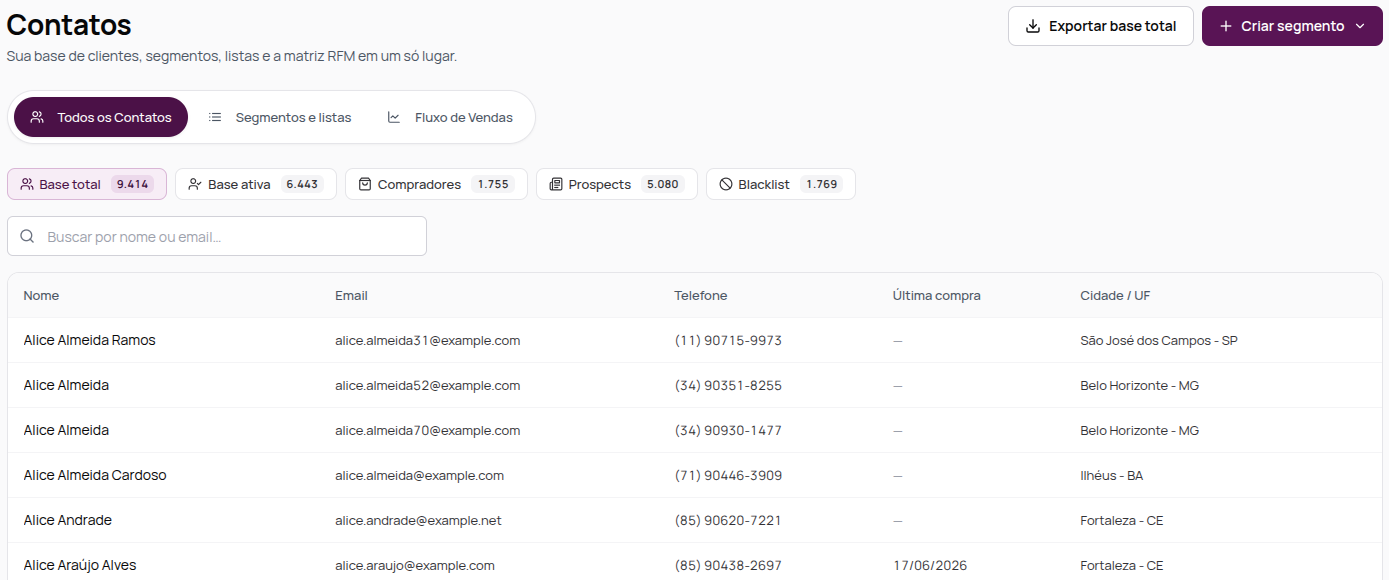This screenshot has height=580, width=1389.
Task: Click the chart icon beside Fluxo de Vendas
Action: coord(394,117)
